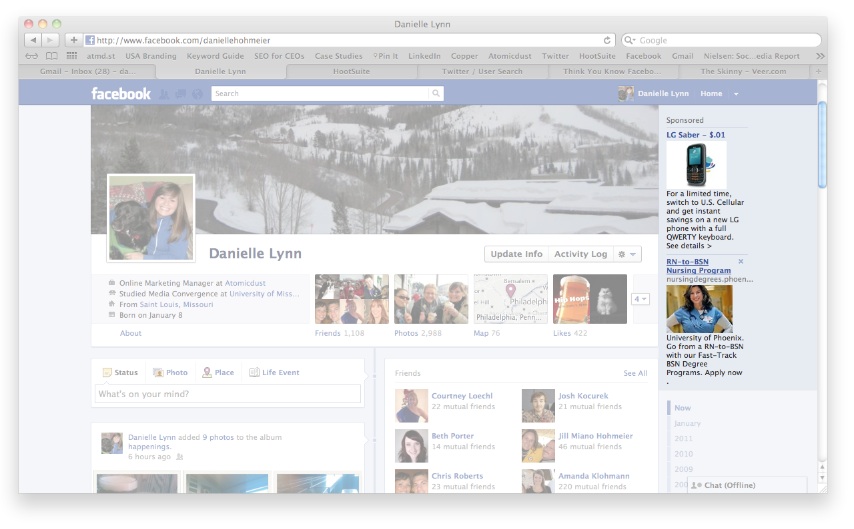Open the Map Philadelphia thumbnail
The height and width of the screenshot is (529, 854).
click(x=511, y=299)
